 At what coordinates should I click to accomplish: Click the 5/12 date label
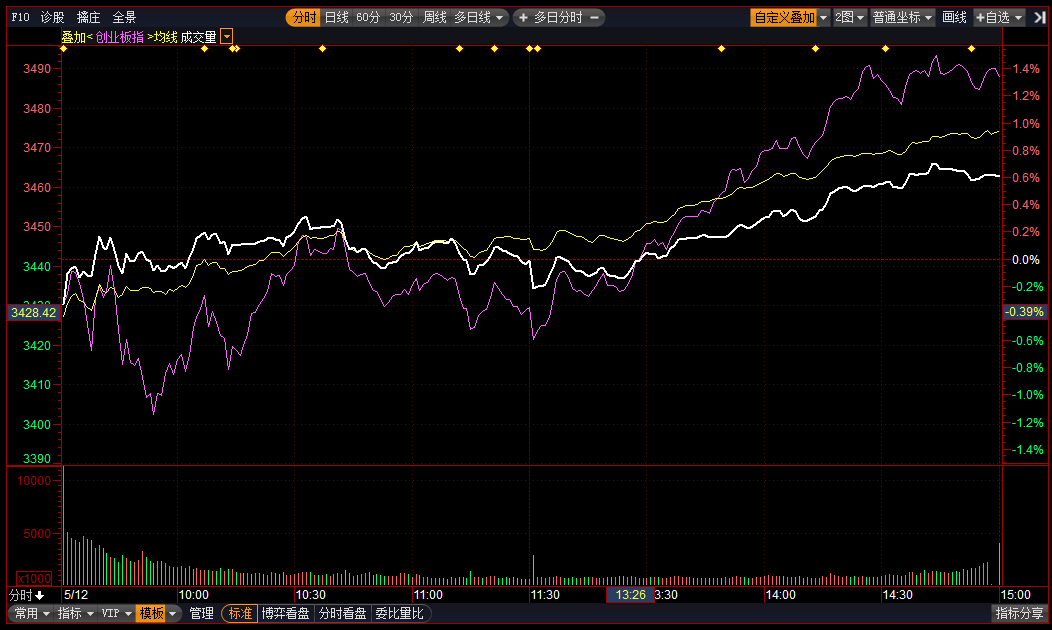(76, 595)
